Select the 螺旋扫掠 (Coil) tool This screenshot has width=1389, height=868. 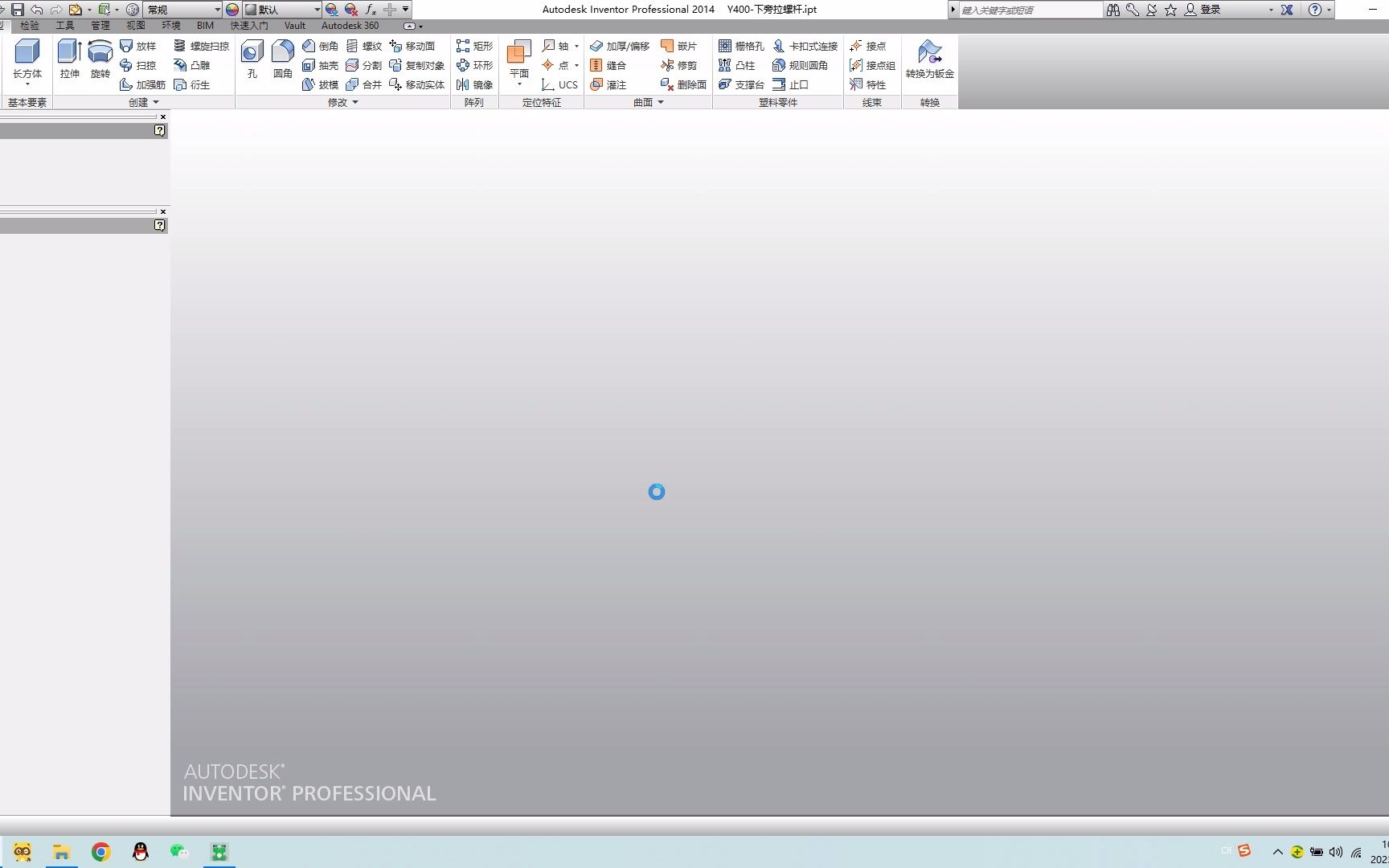[x=201, y=46]
